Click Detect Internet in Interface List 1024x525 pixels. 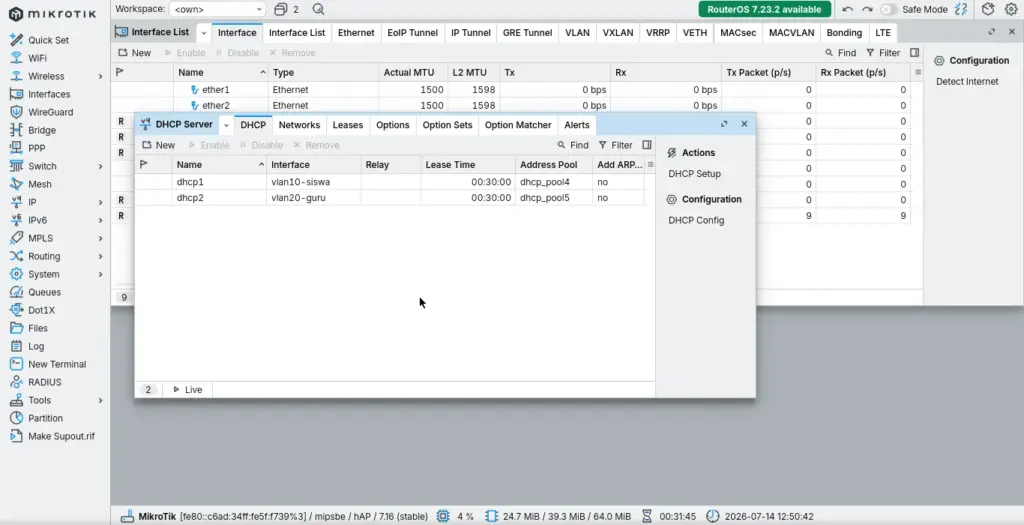[967, 82]
